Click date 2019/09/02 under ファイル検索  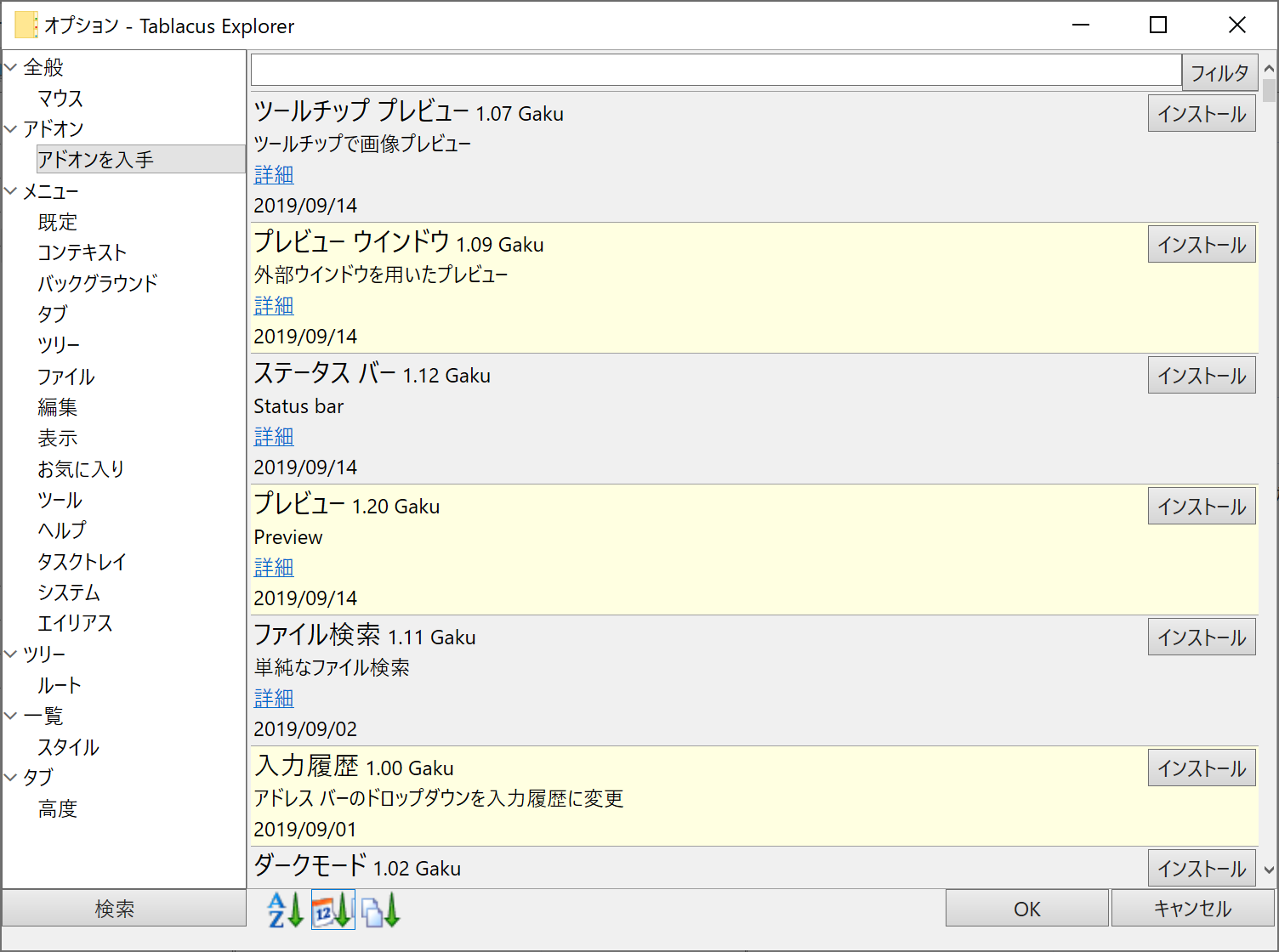pos(305,728)
